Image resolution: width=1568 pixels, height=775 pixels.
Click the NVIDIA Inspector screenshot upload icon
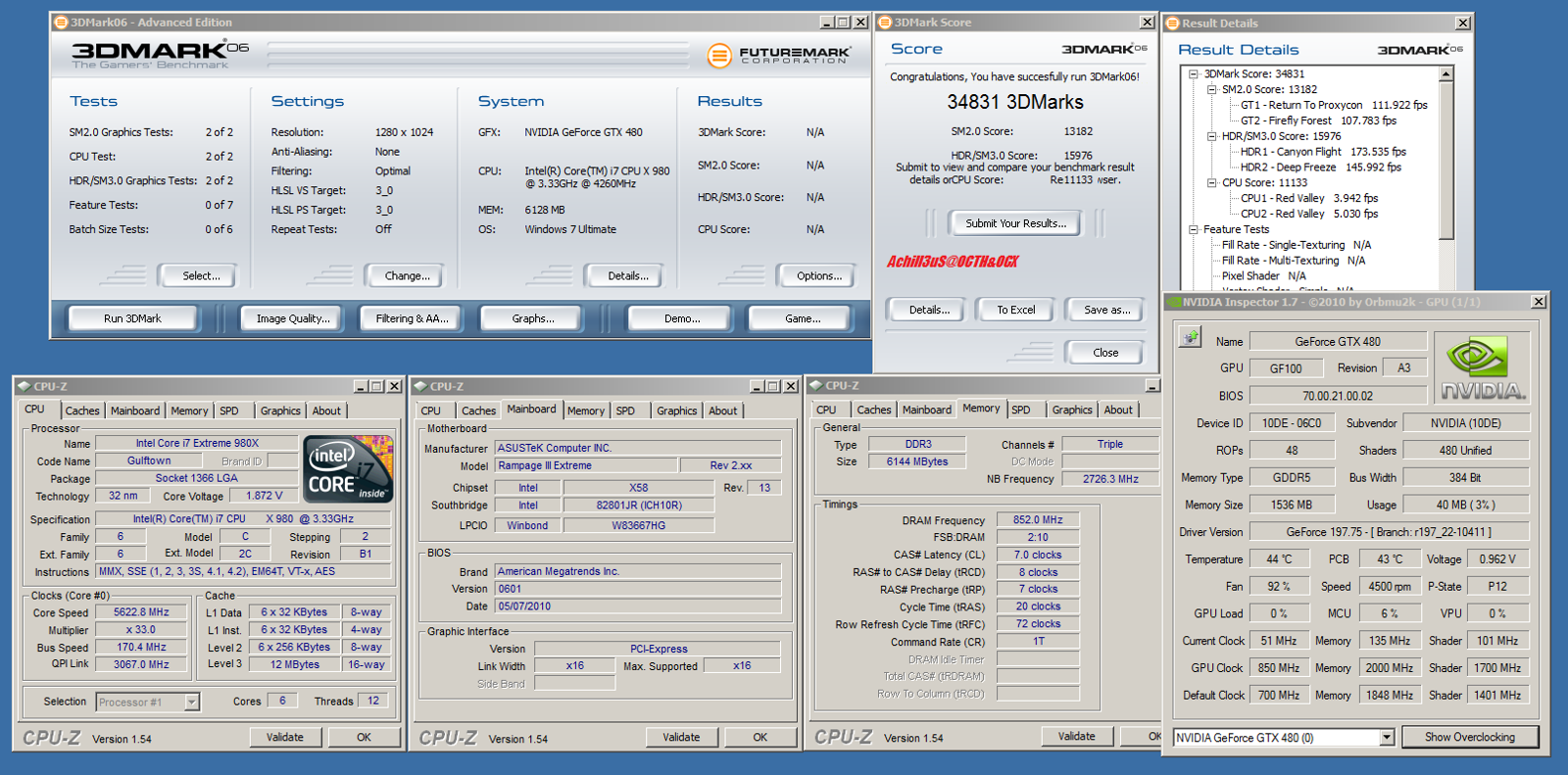pos(1190,338)
